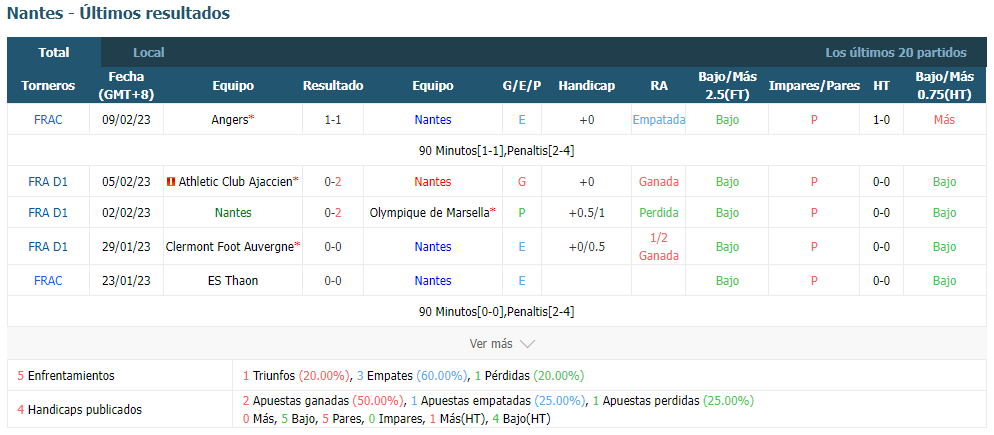This screenshot has height=435, width=994.
Task: Open the 0-2 result against Olympique de Marsella
Action: point(333,213)
